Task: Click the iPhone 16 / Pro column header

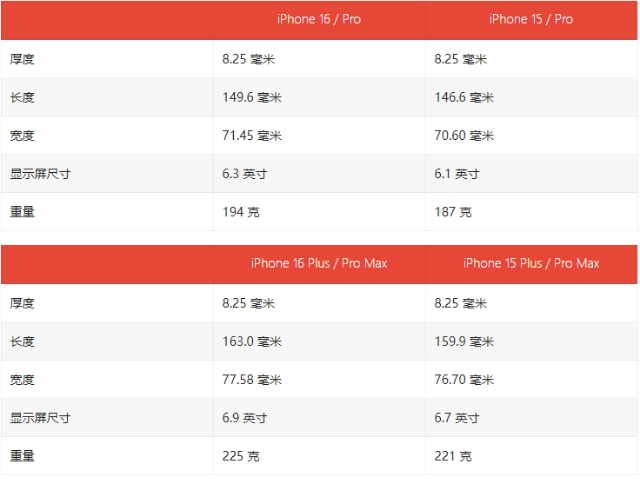Action: 319,19
